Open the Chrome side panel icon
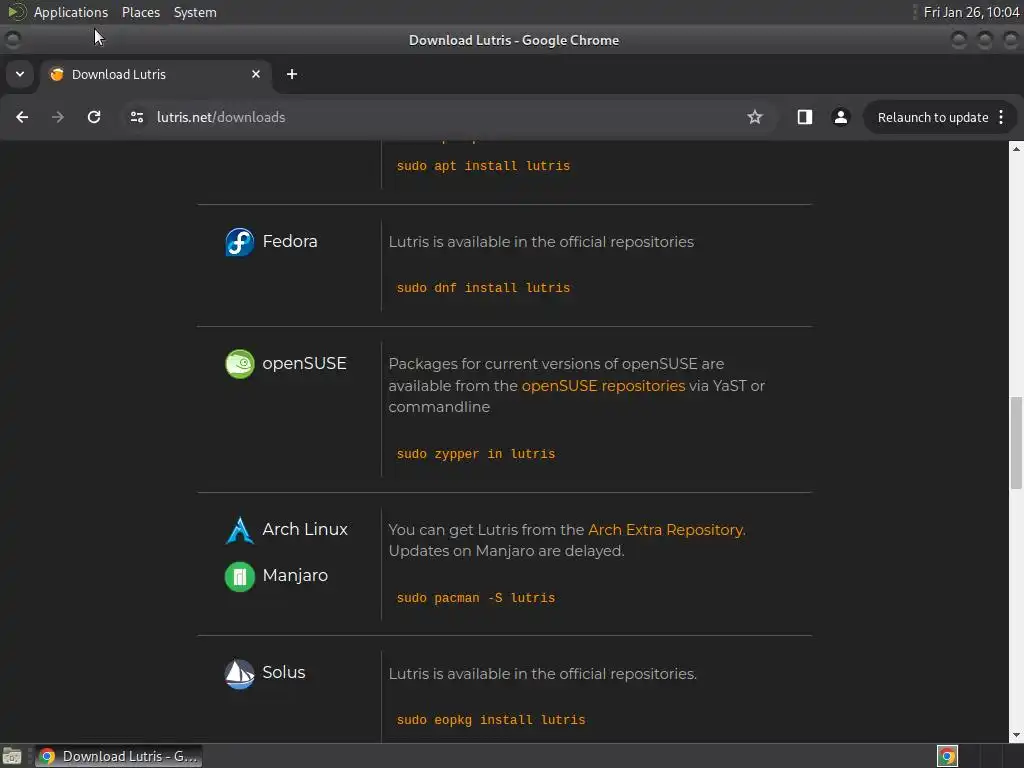 tap(805, 117)
